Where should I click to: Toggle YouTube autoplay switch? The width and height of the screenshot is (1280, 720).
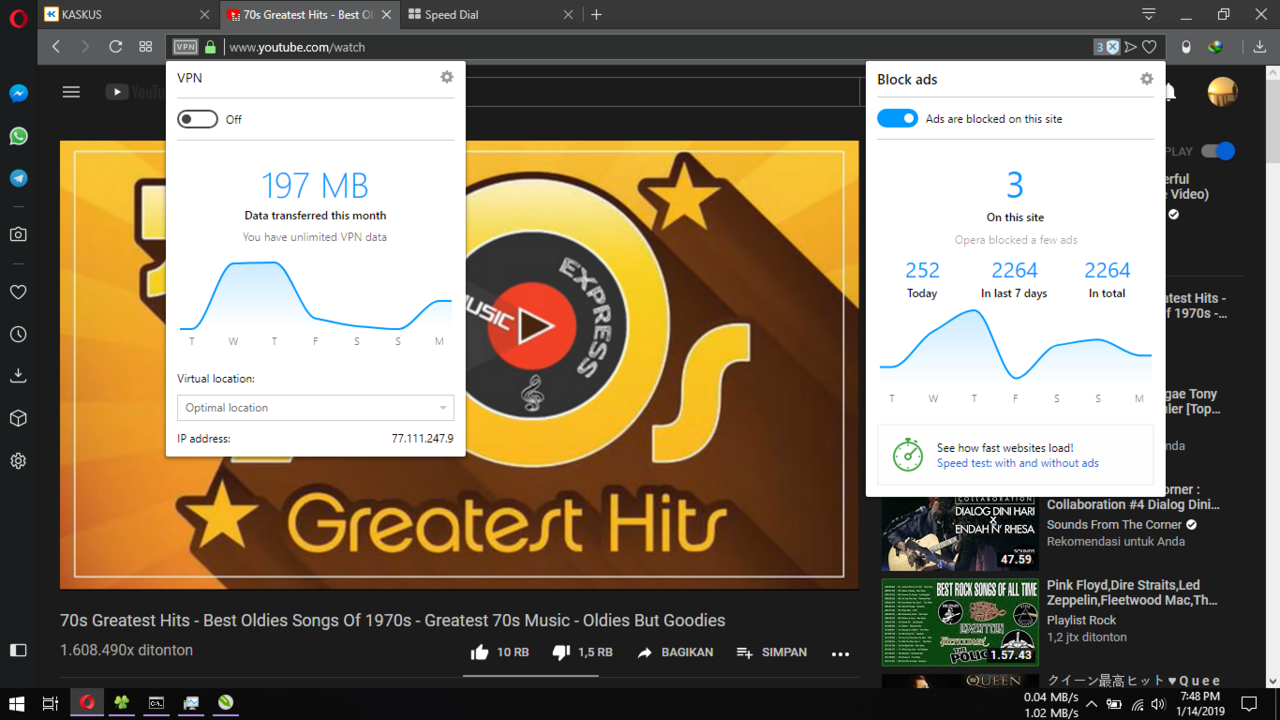point(1218,151)
